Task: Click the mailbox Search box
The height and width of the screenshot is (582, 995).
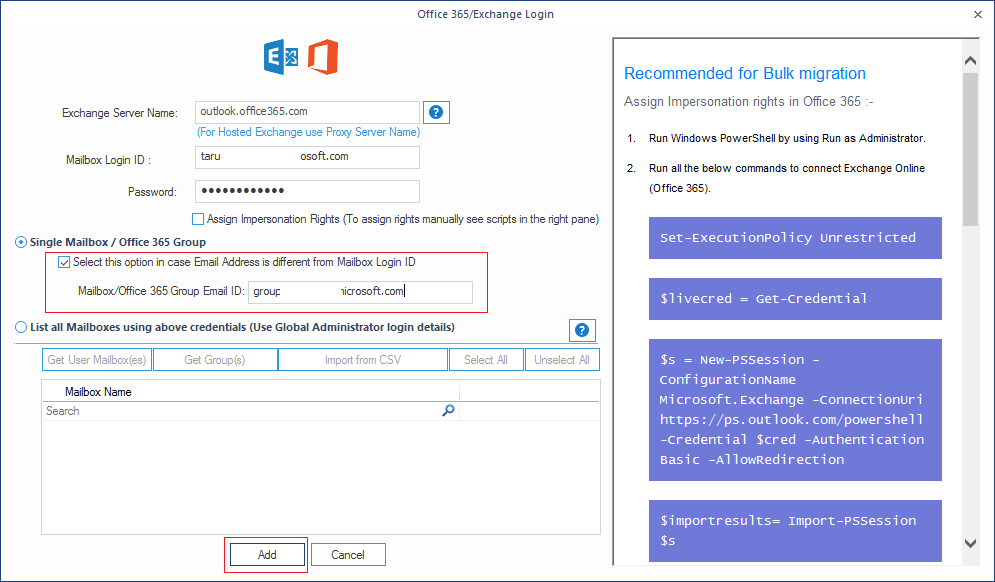Action: pos(251,411)
